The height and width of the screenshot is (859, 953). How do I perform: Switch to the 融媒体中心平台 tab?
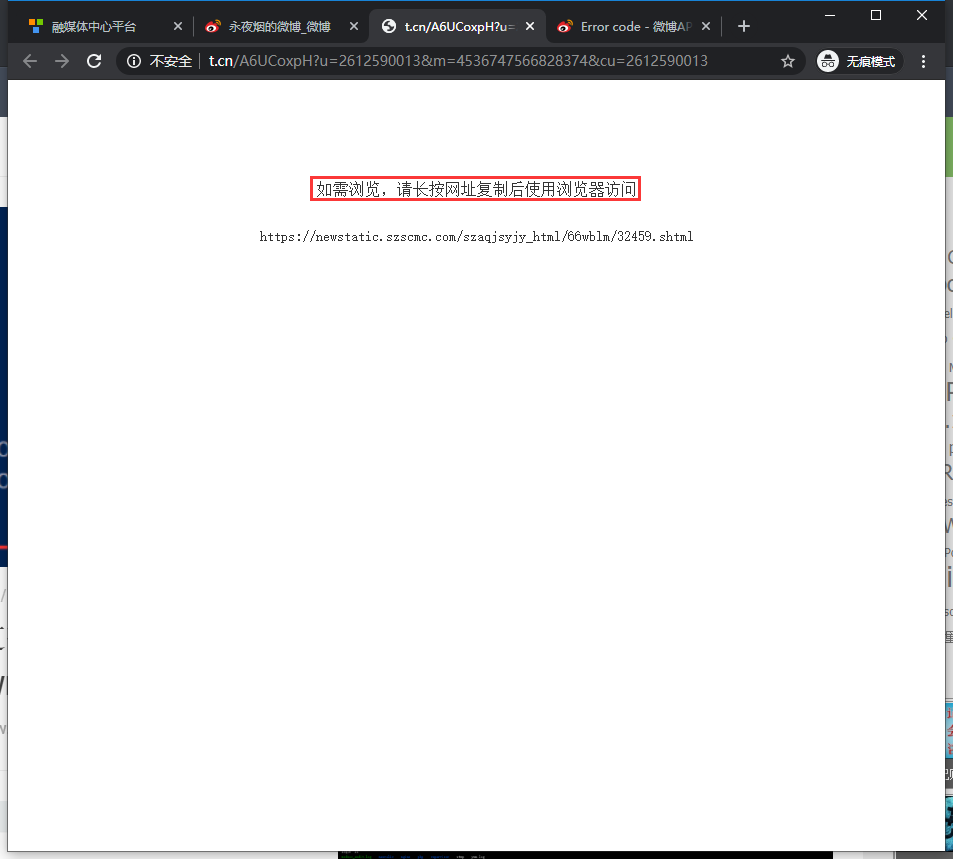(94, 27)
